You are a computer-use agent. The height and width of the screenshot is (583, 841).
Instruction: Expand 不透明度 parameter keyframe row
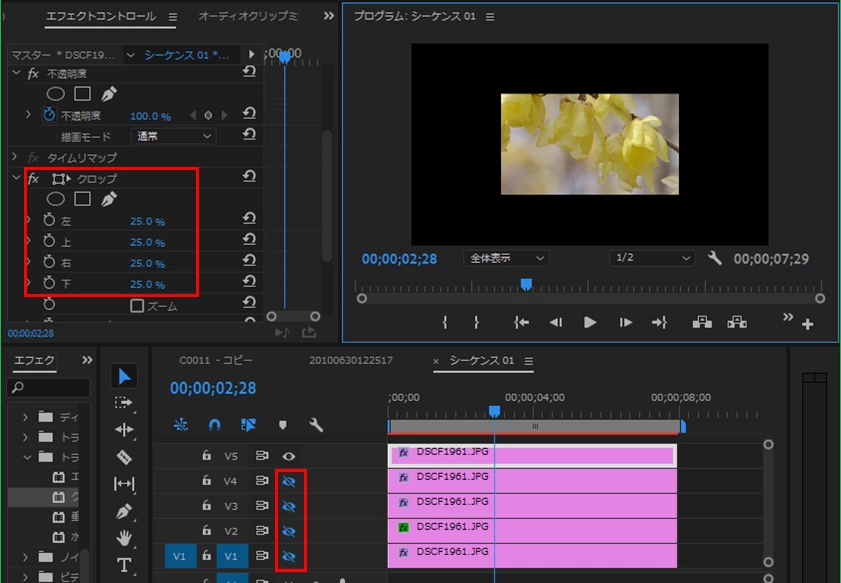point(28,114)
